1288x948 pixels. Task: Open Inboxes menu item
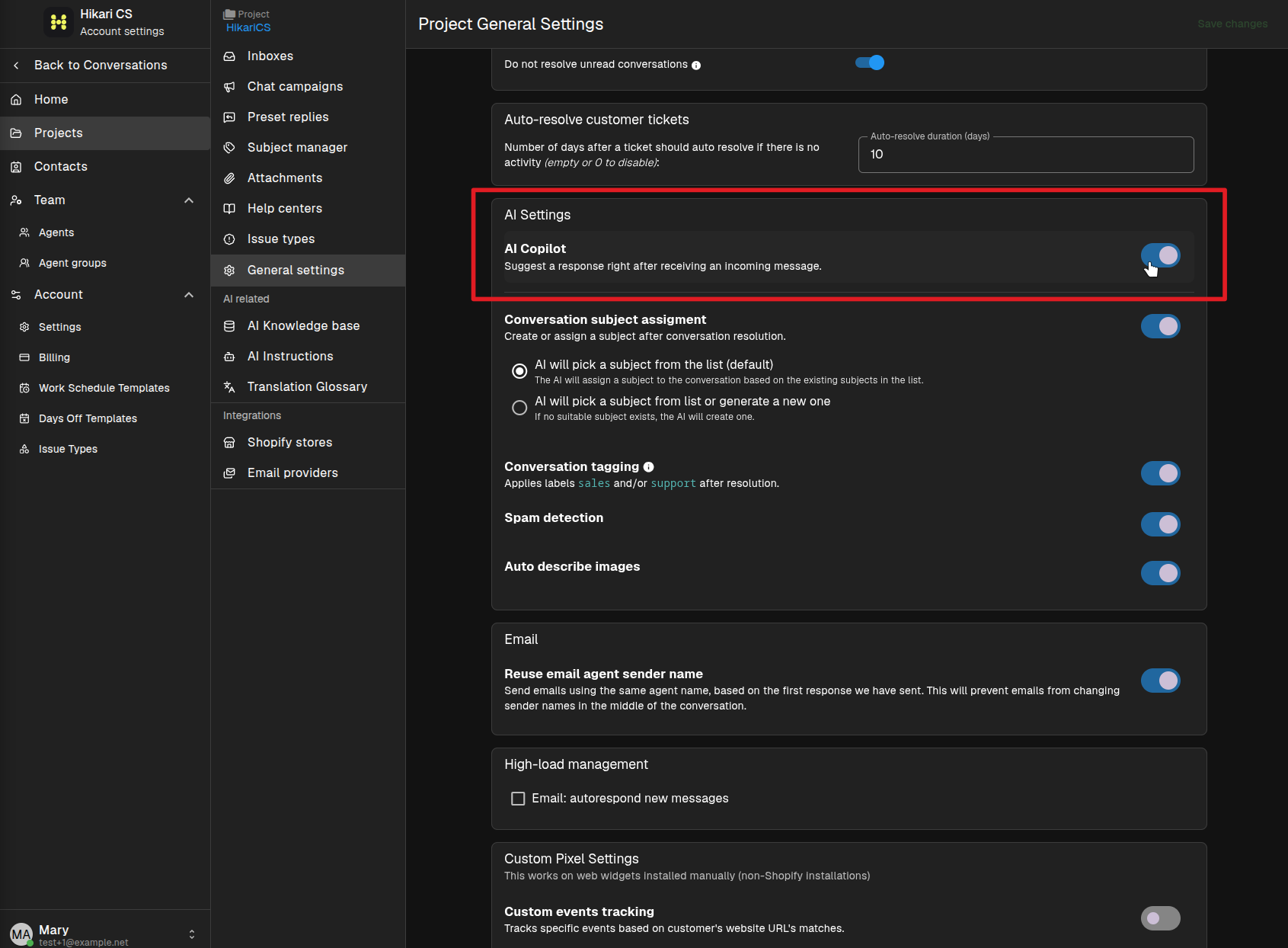308,56
